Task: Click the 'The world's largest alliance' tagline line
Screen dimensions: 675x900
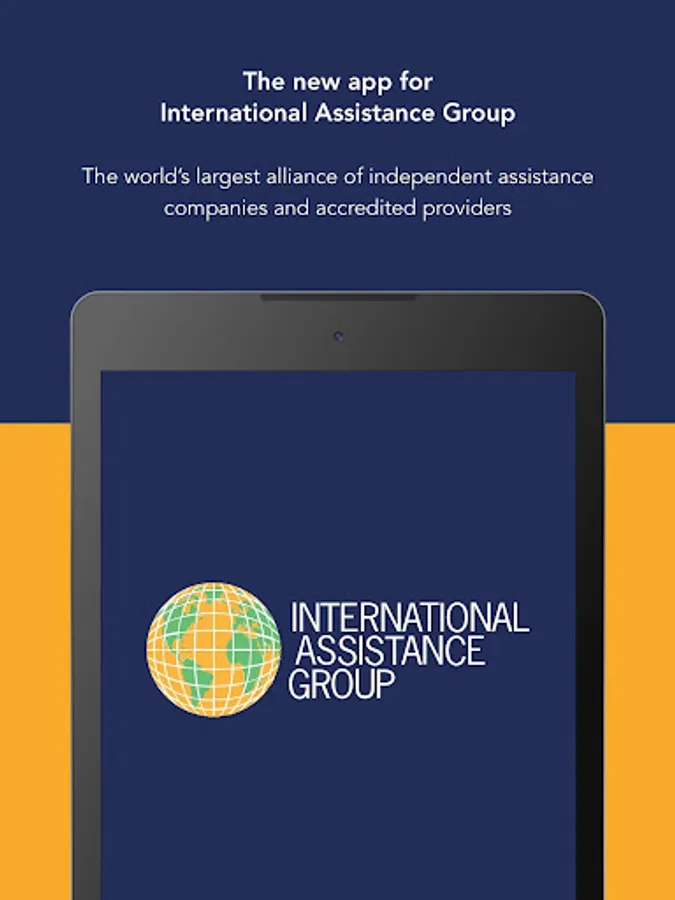Action: 338,176
